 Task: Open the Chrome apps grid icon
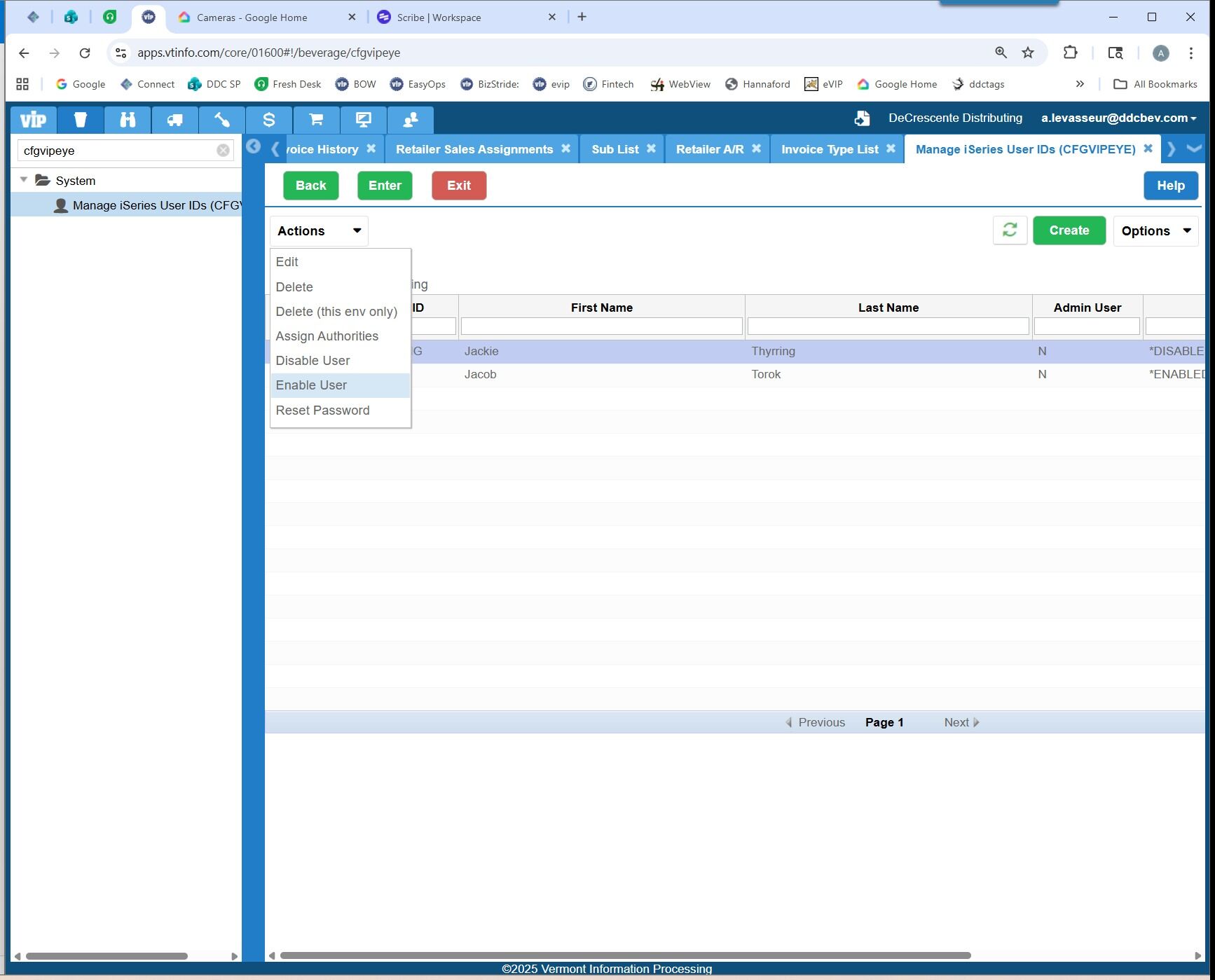point(22,84)
